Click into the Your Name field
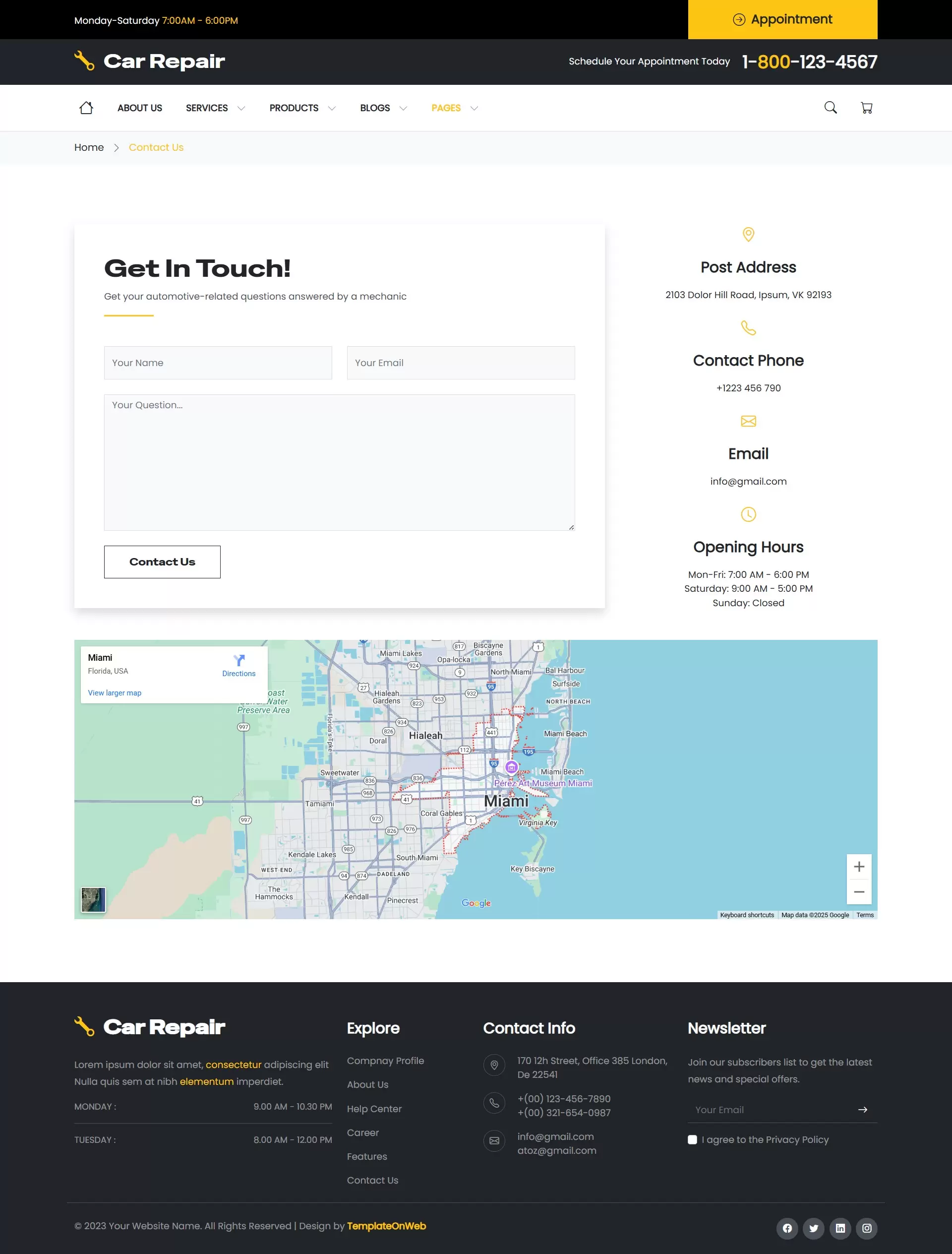The image size is (952, 1254). coord(218,362)
